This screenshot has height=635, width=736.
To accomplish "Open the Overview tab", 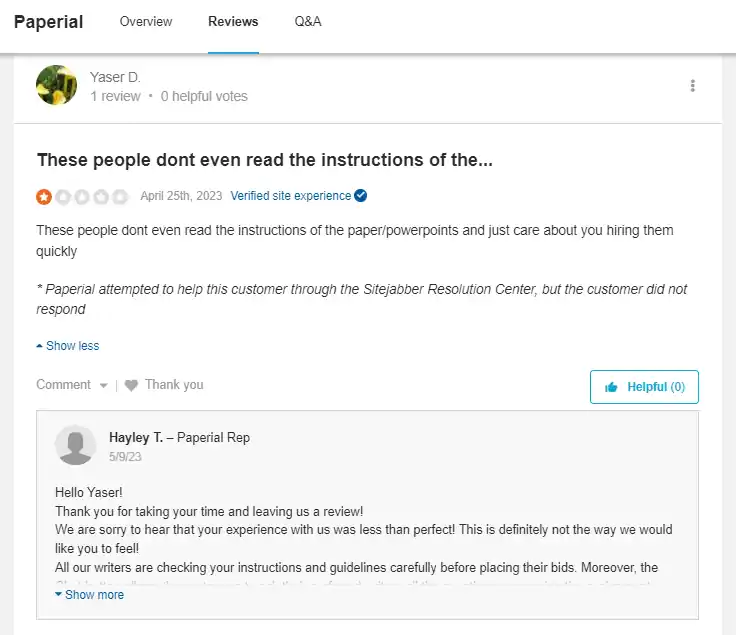I will click(146, 22).
